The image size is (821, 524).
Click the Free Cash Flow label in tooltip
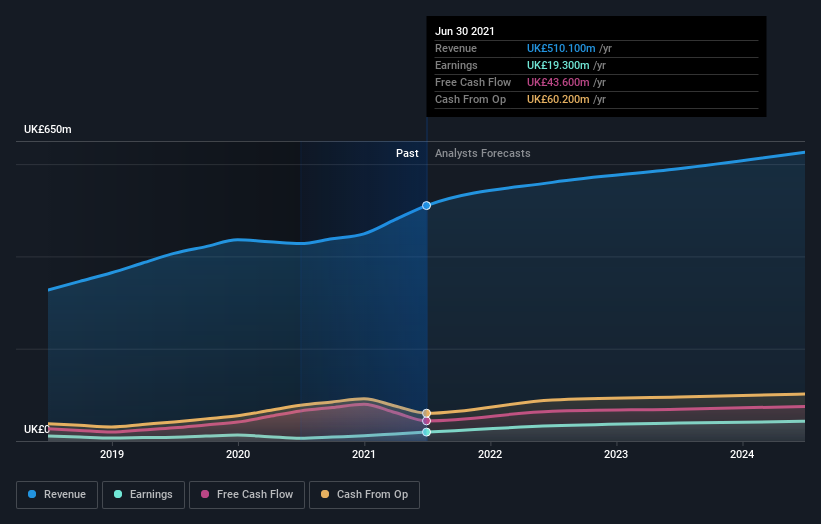[x=473, y=82]
